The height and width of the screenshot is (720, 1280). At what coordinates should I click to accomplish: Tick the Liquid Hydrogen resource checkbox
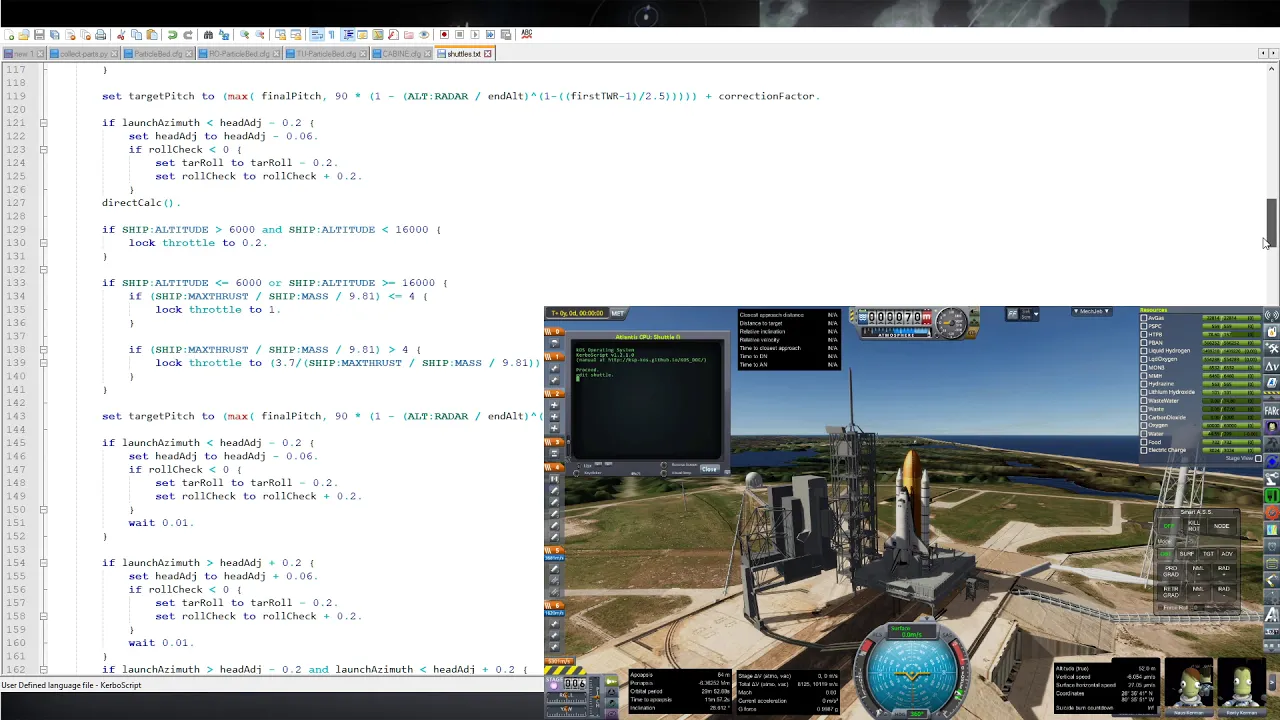pyautogui.click(x=1144, y=351)
